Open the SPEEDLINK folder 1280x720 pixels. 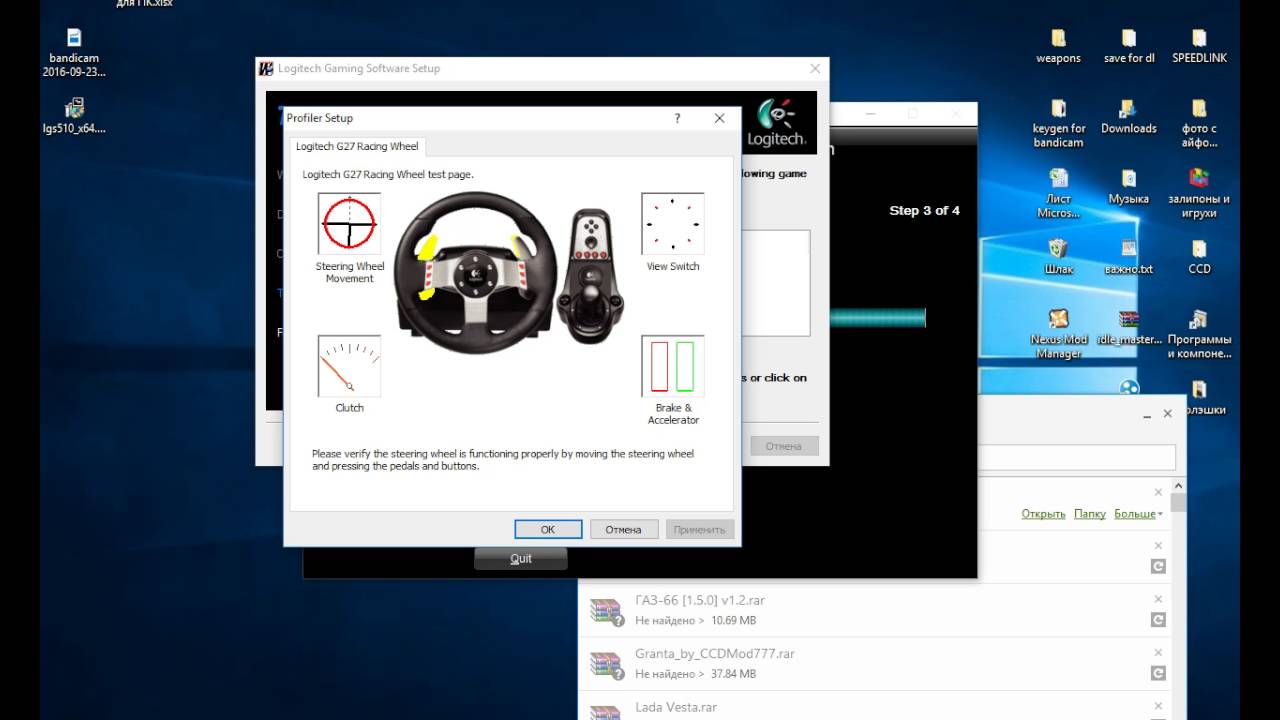pos(1199,46)
